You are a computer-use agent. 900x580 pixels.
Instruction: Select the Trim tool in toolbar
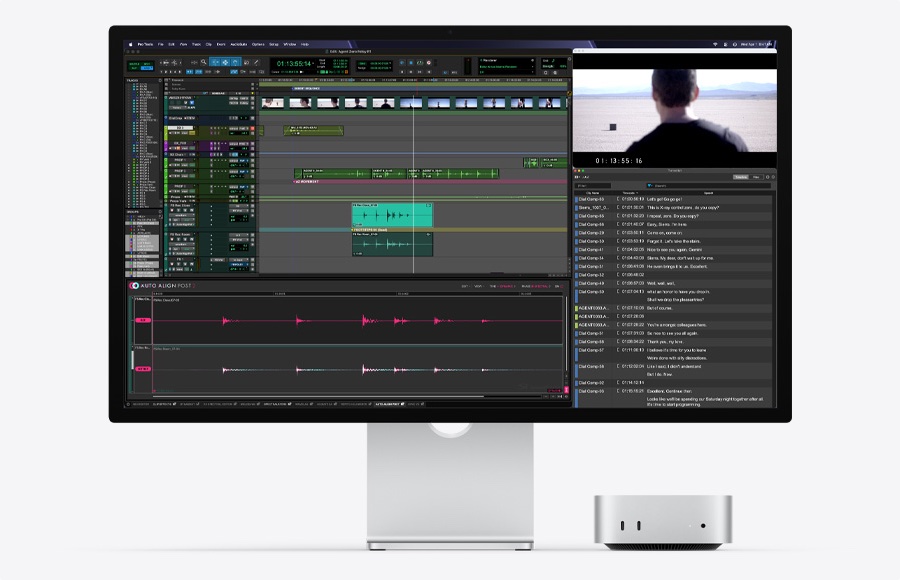click(x=215, y=62)
